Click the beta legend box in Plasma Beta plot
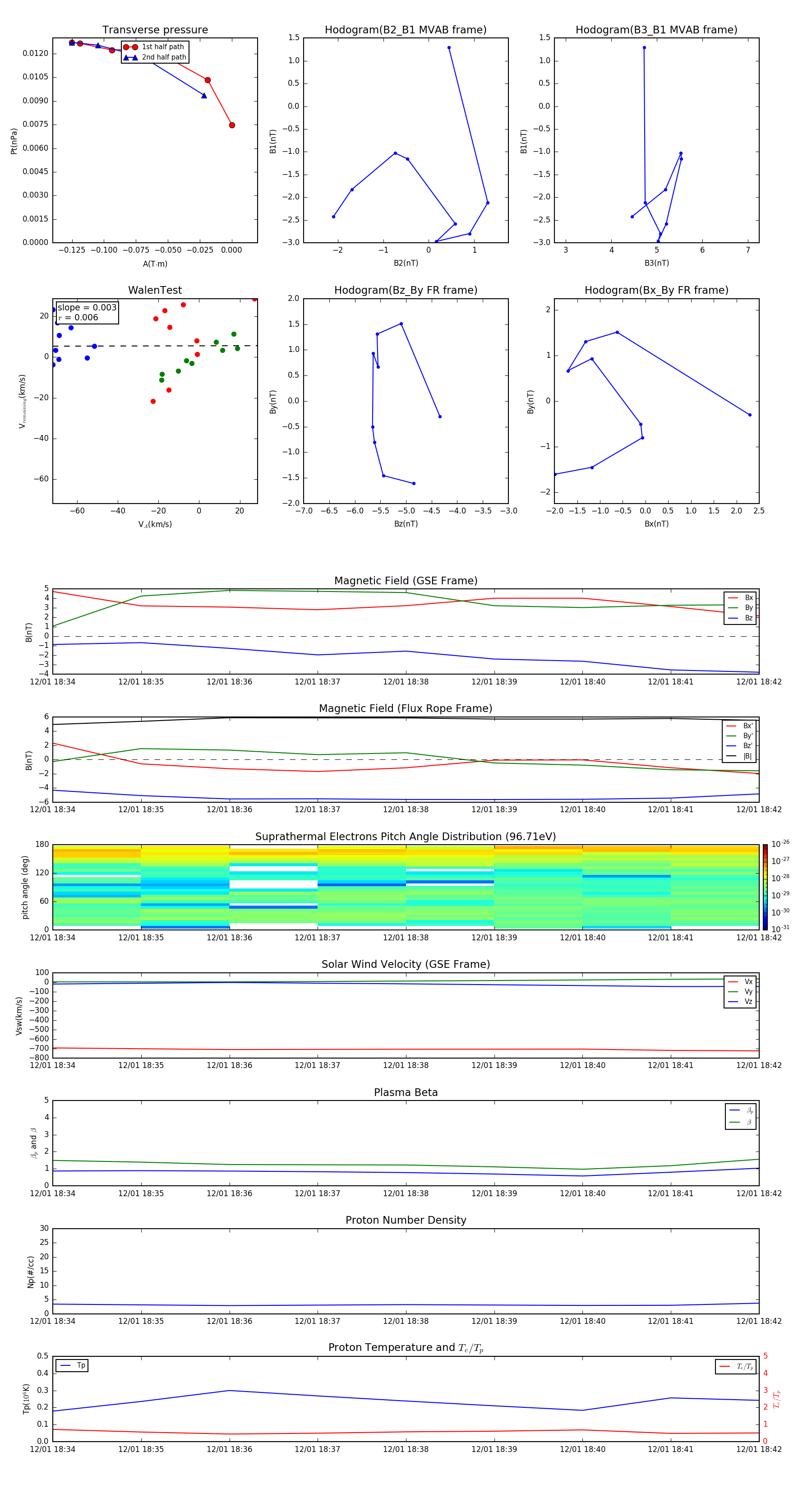812x1489 pixels. click(x=740, y=1116)
